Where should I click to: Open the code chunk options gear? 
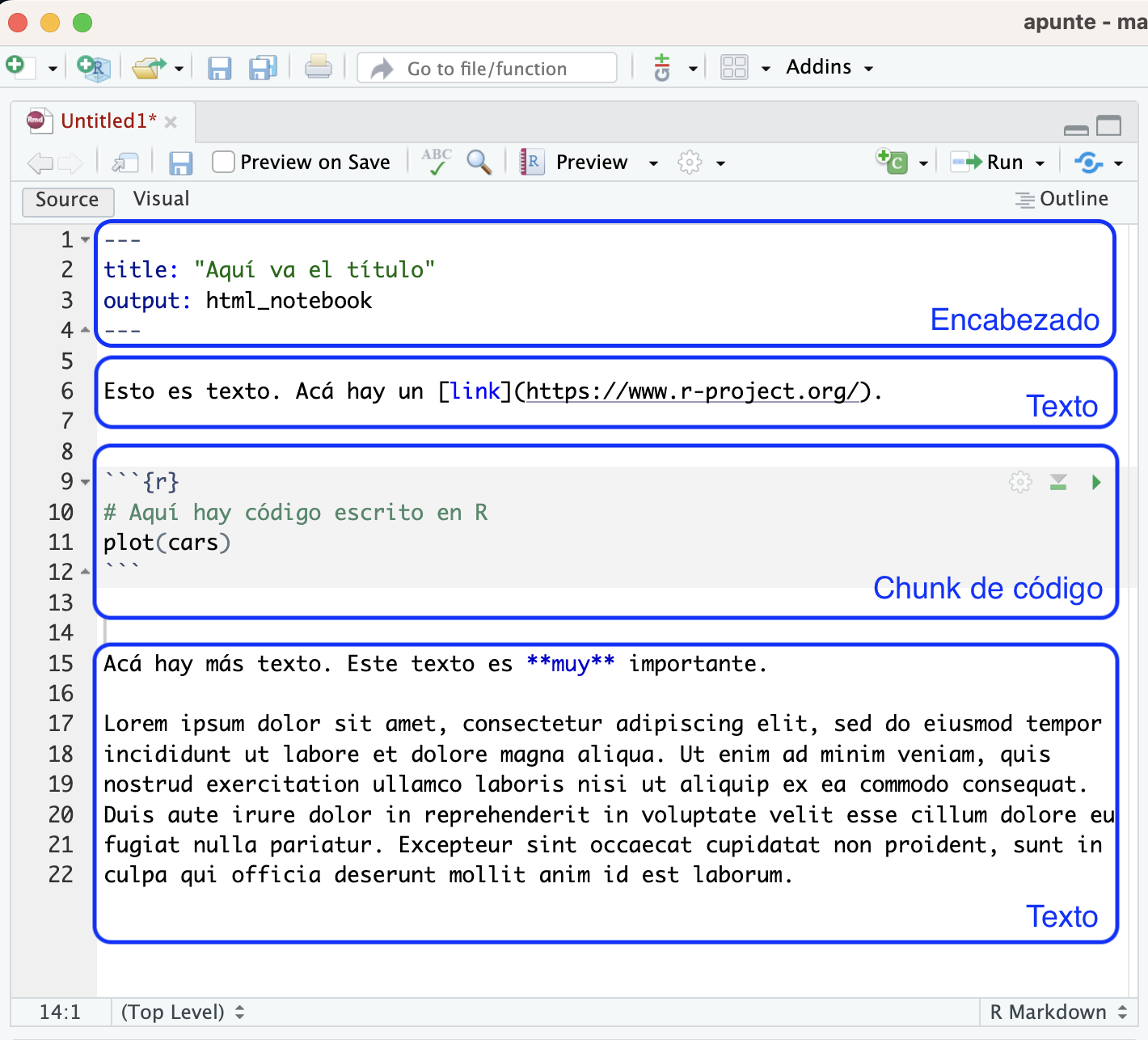pos(1019,481)
